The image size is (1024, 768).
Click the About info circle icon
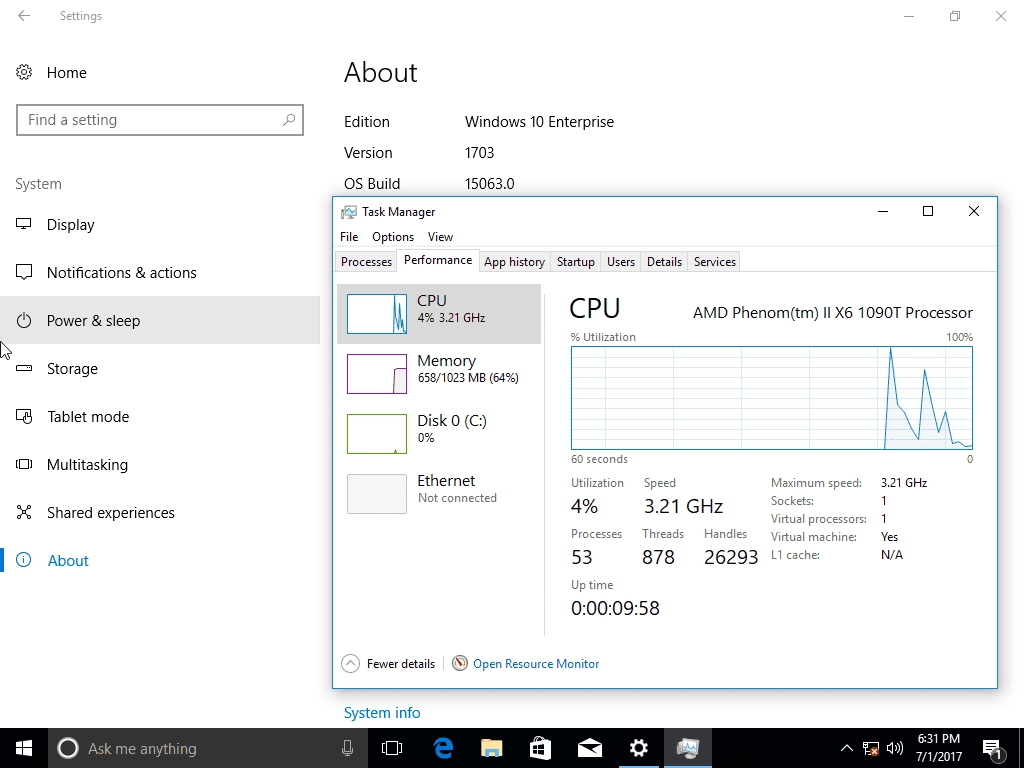(x=24, y=560)
